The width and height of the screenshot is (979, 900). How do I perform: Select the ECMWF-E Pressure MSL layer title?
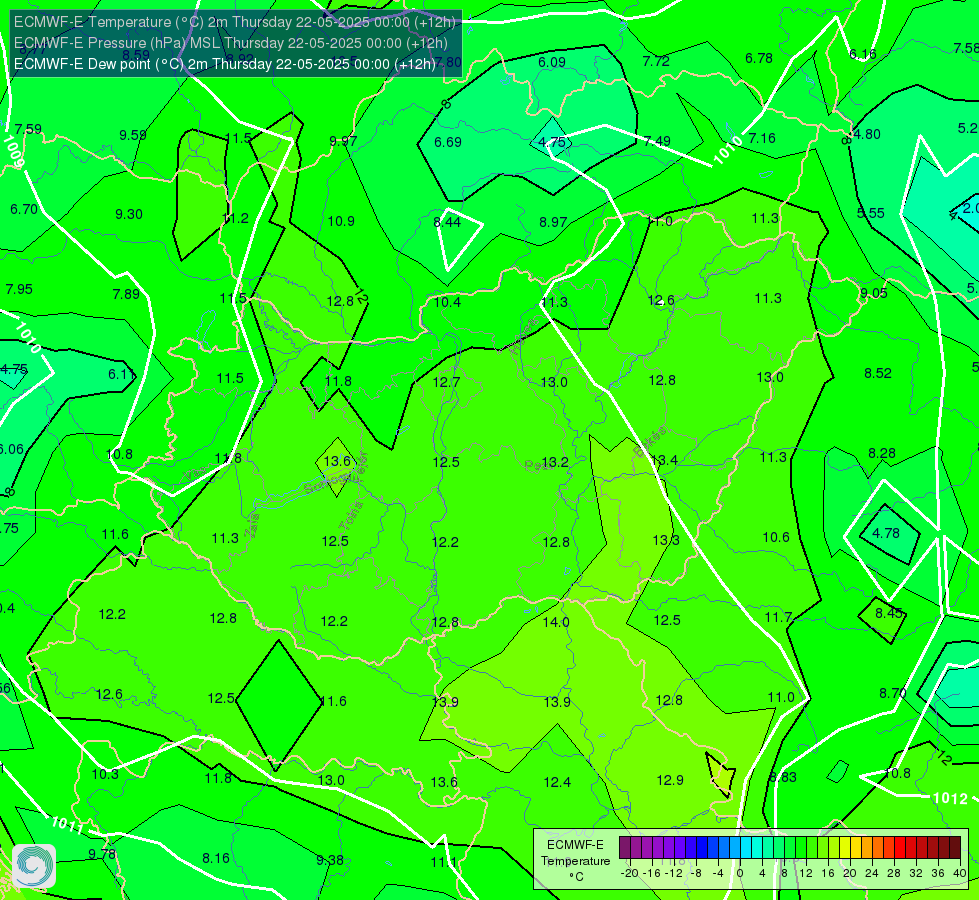click(230, 43)
